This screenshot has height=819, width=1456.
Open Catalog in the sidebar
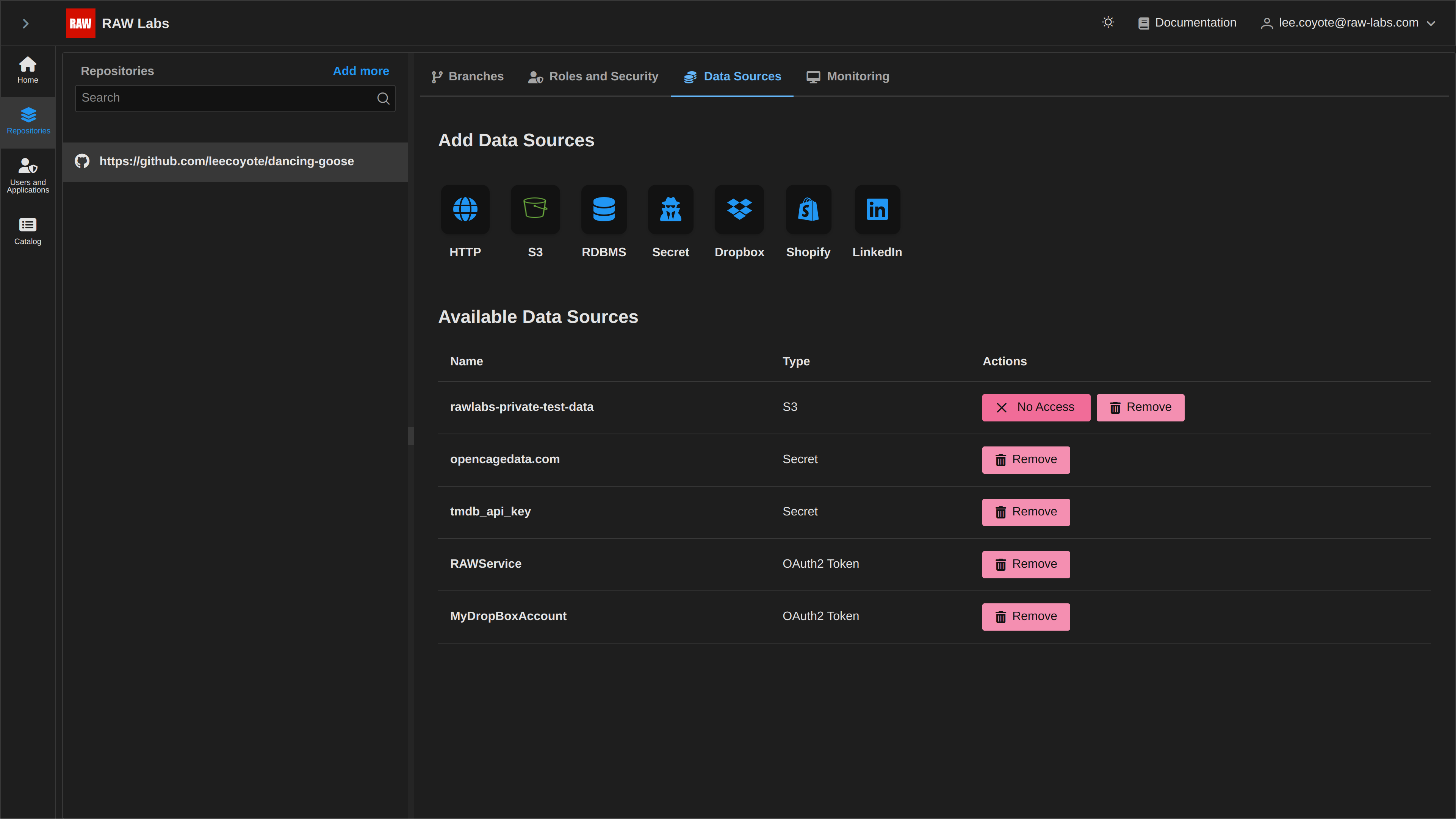tap(28, 231)
